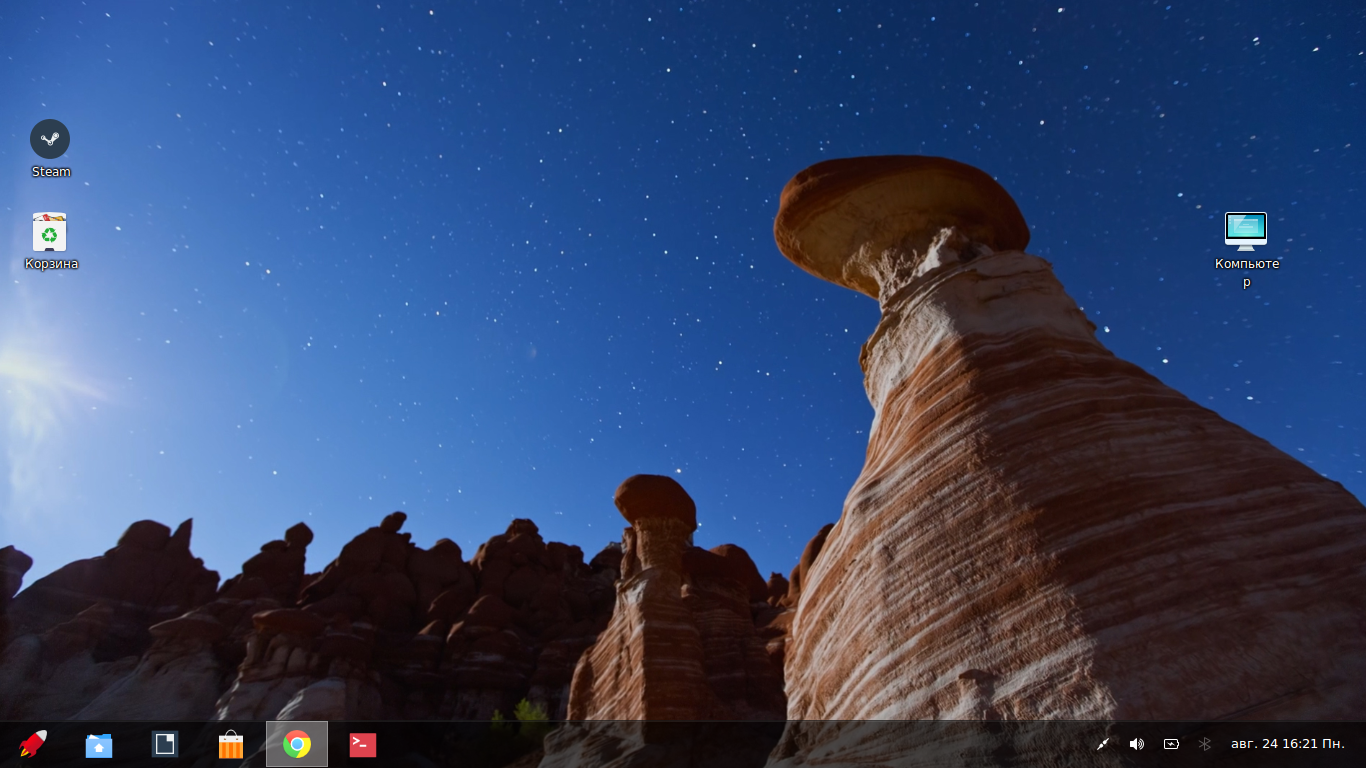Open the app store shopping bag icon
This screenshot has width=1366, height=768.
[x=231, y=744]
